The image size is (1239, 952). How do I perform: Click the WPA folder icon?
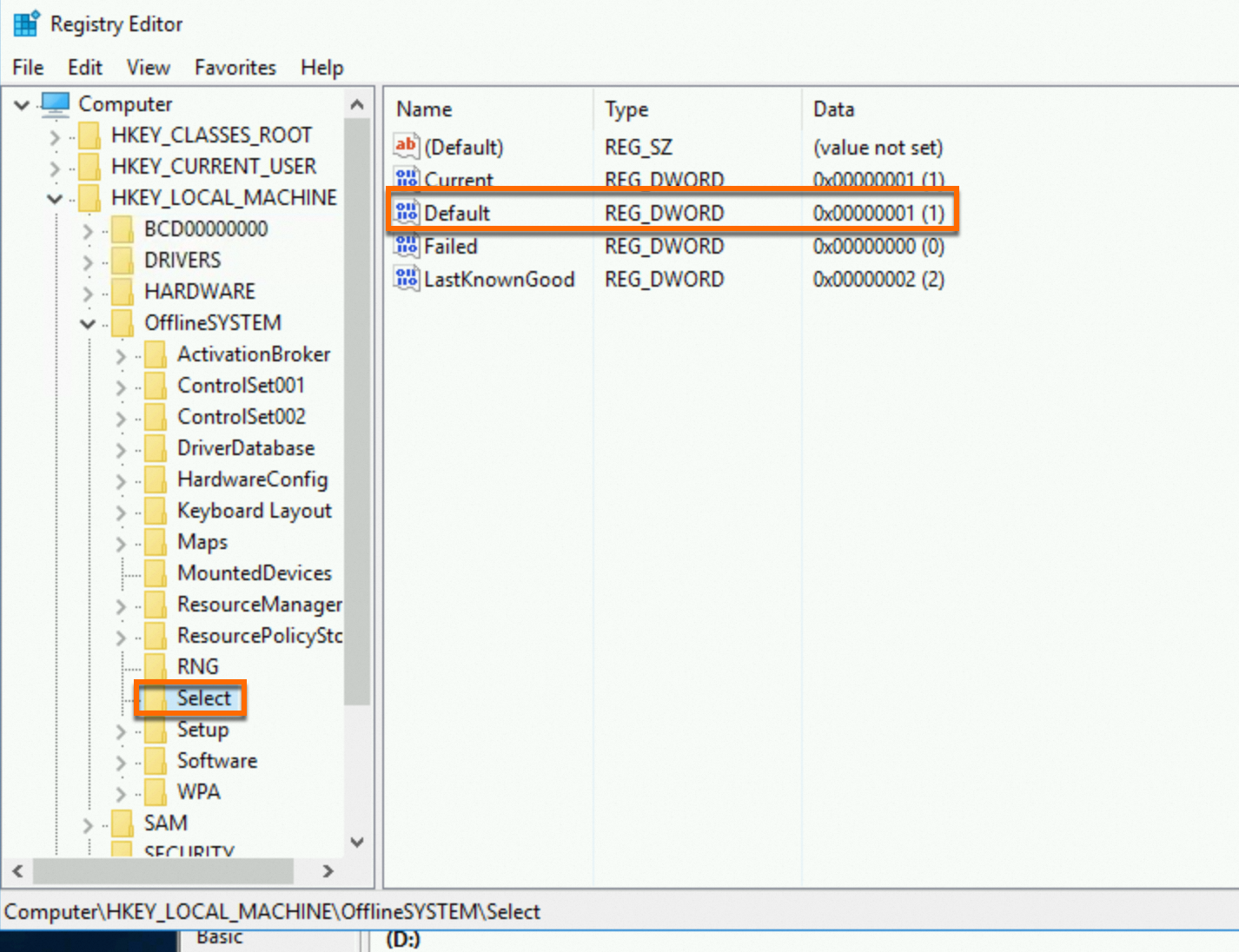(x=155, y=792)
